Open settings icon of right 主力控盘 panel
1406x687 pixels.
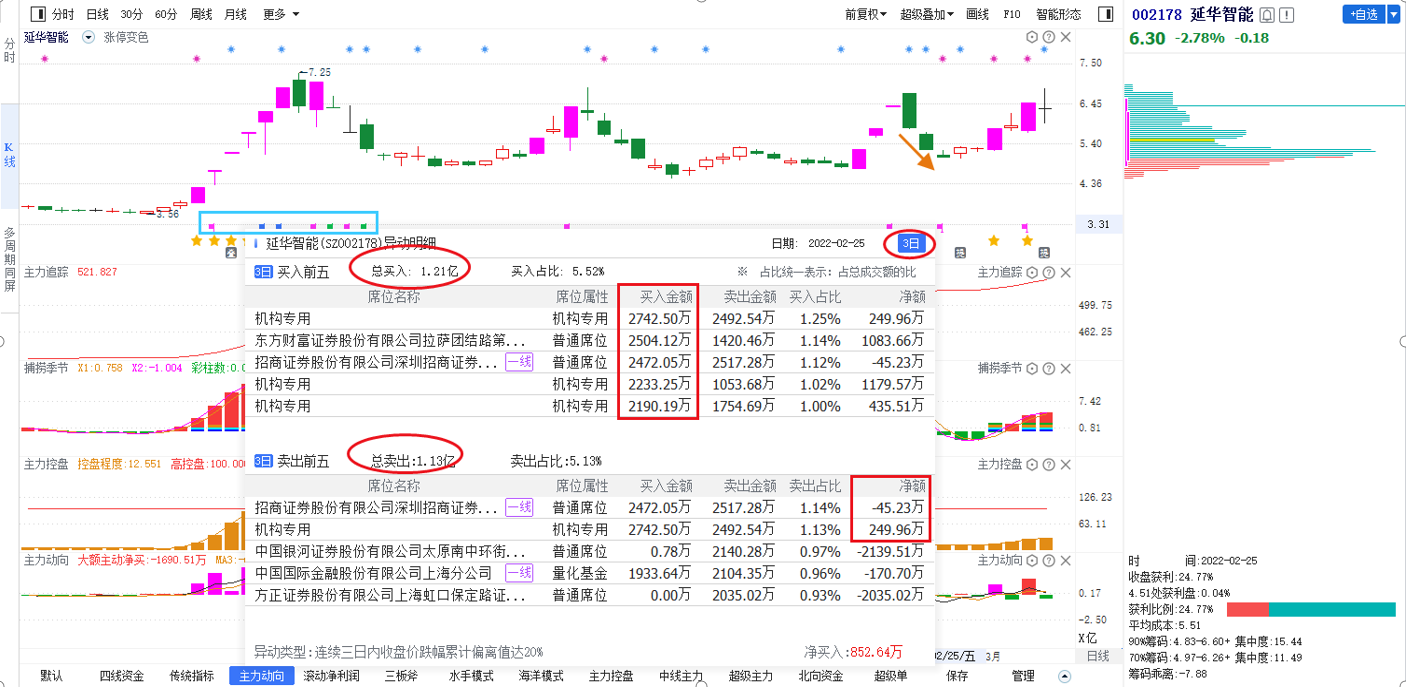point(1032,464)
